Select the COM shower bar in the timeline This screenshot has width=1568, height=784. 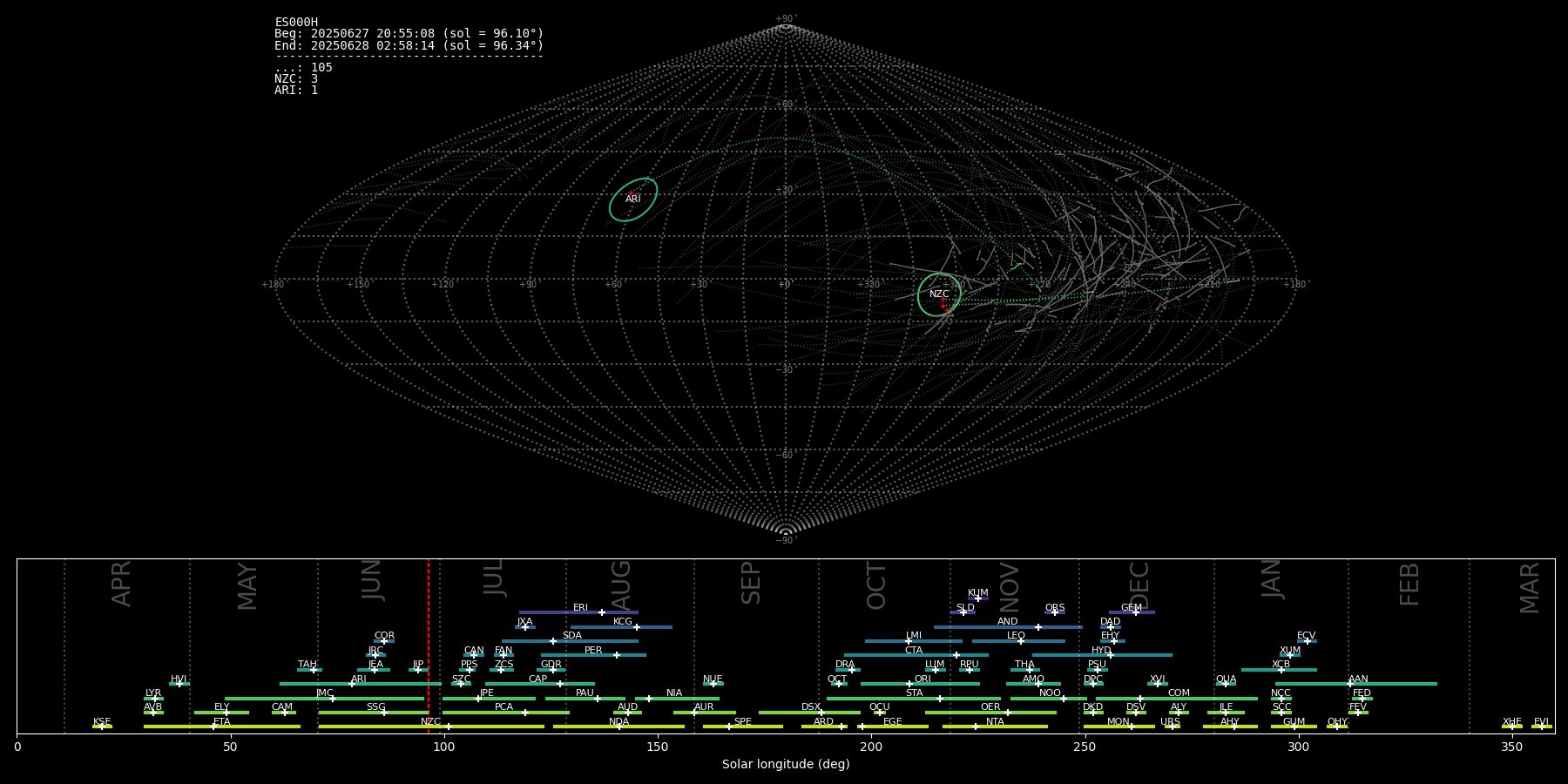click(x=1177, y=698)
